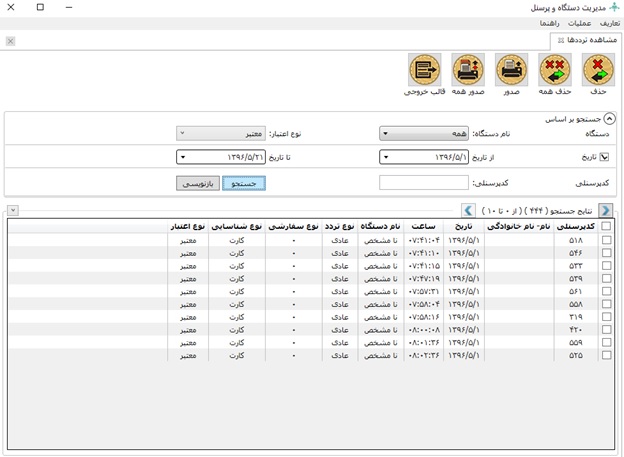This screenshot has height=457, width=624.
Task: Click the window maximize button
Action: (40, 7)
